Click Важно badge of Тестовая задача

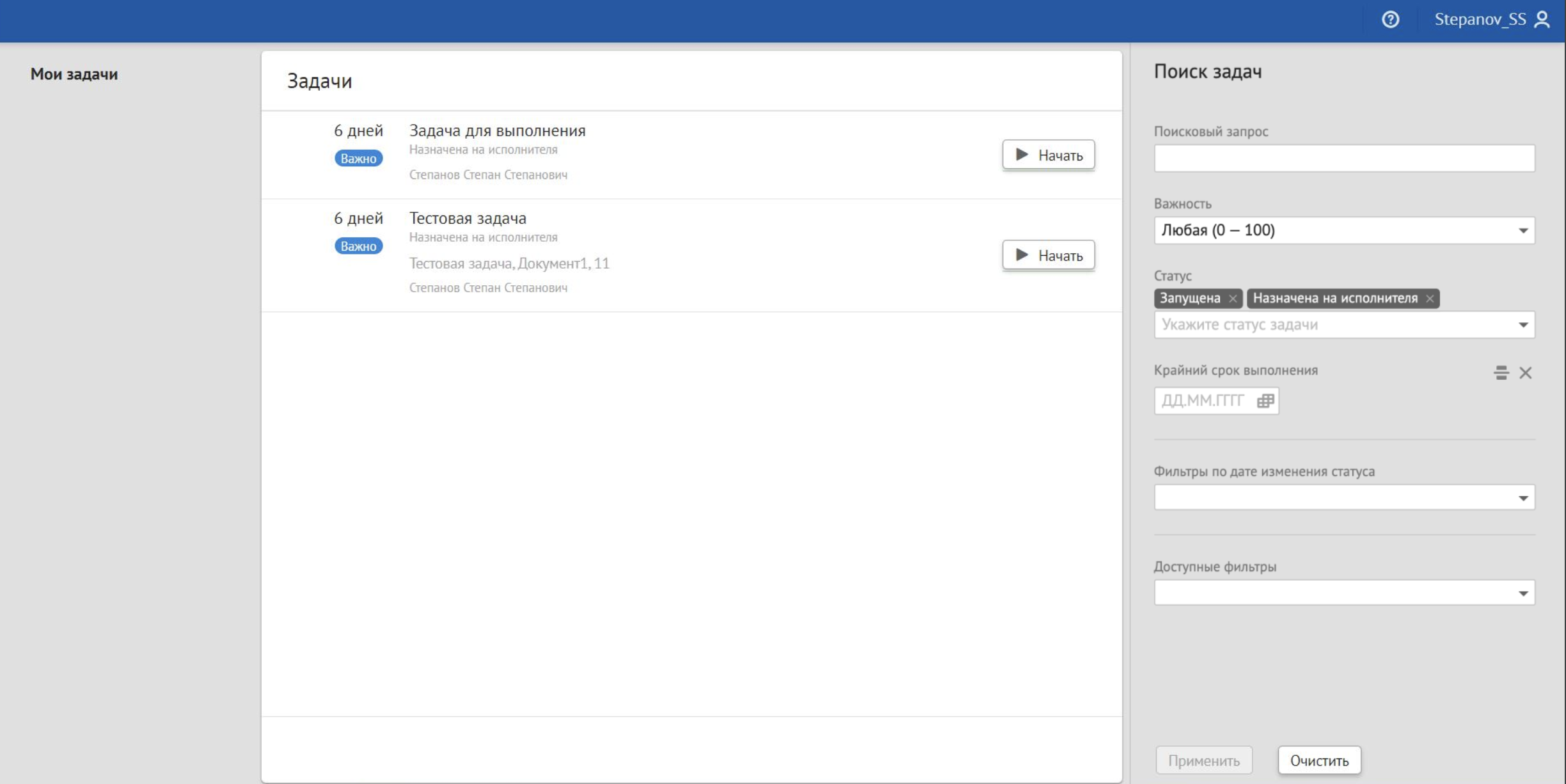pos(358,246)
